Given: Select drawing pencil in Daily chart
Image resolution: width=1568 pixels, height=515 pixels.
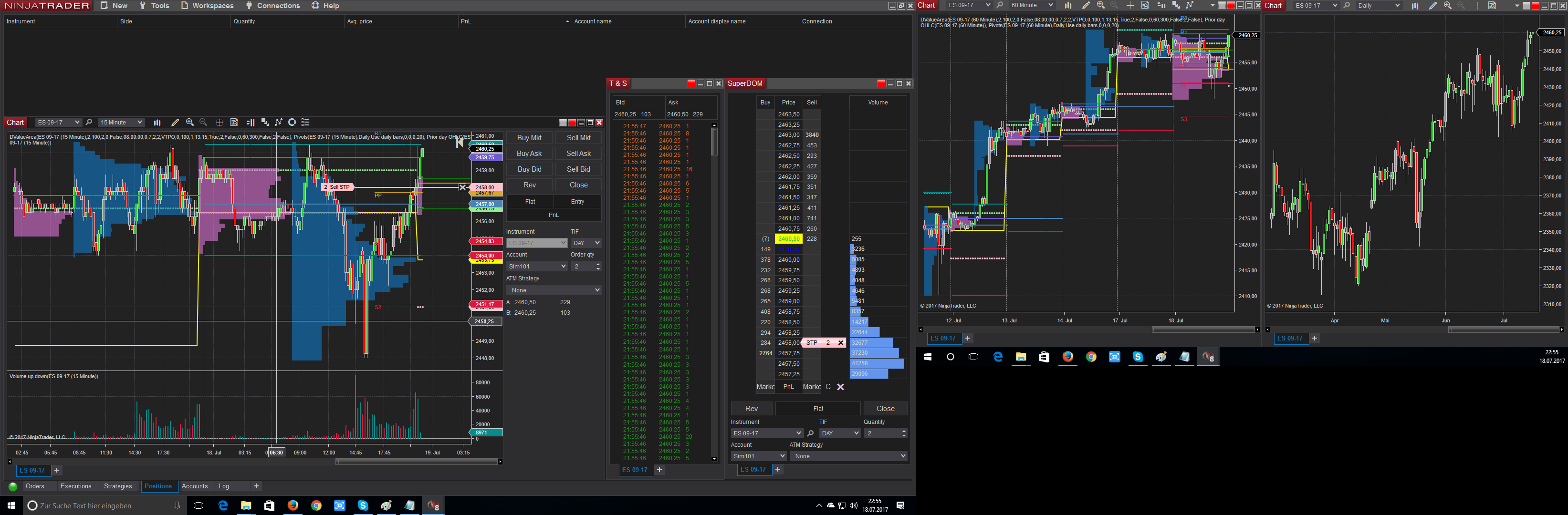Looking at the screenshot, I should [x=1433, y=5].
